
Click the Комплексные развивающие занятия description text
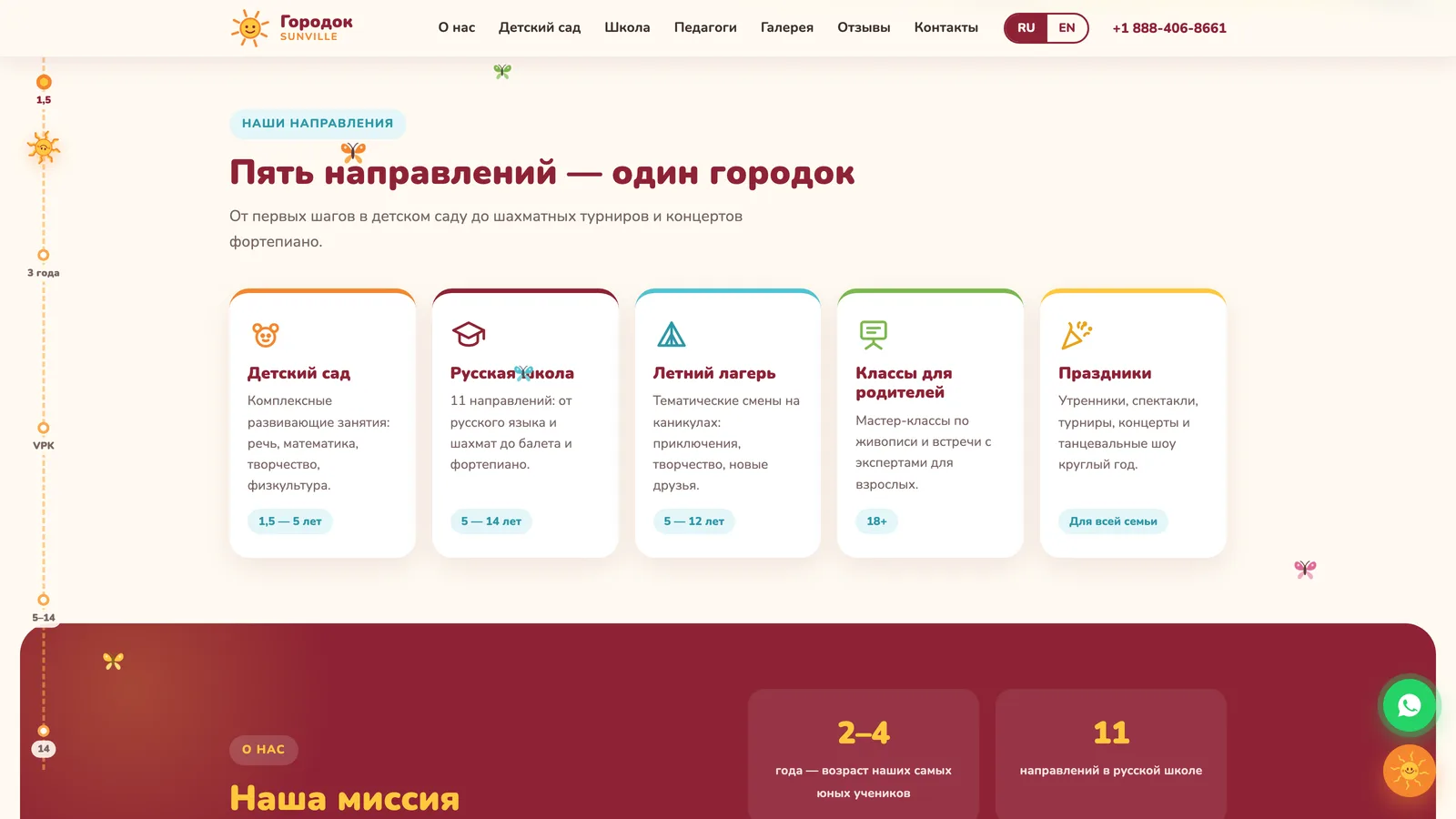318,443
